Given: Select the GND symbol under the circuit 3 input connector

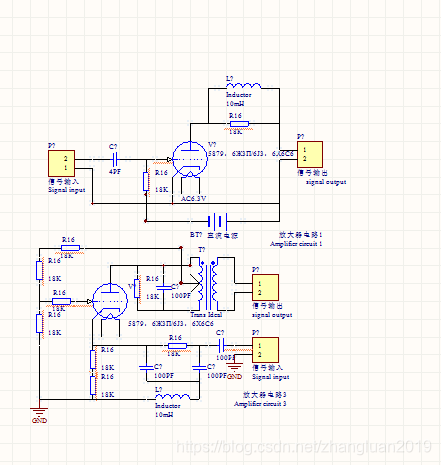Looking at the screenshot, I should click(234, 371).
